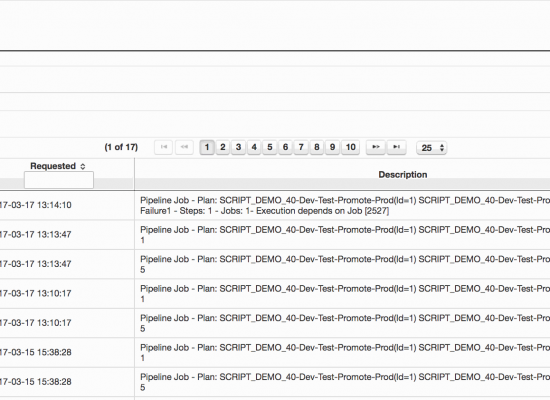Jump to the last page of results
Image resolution: width=550 pixels, height=400 pixels.
pos(396,147)
